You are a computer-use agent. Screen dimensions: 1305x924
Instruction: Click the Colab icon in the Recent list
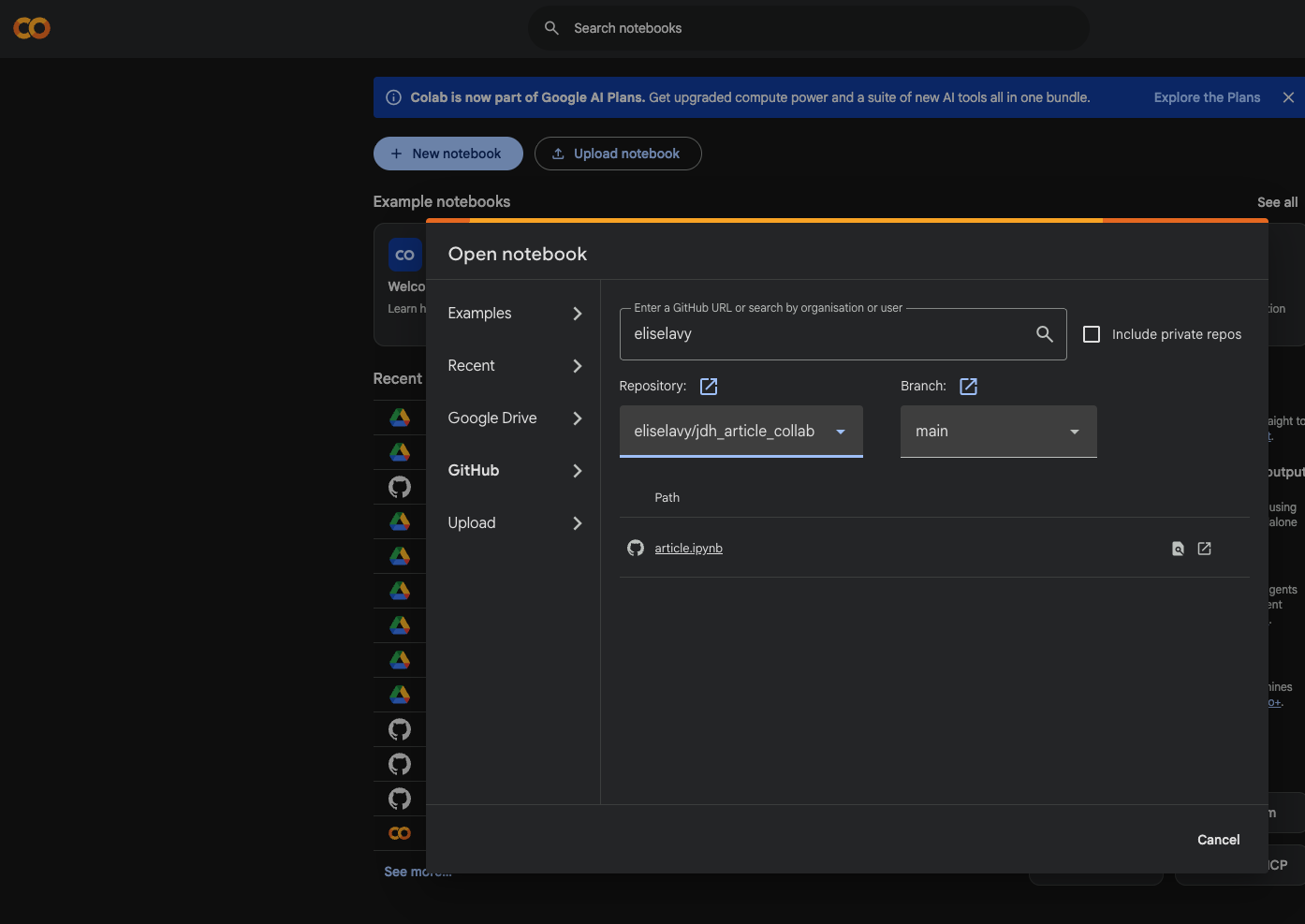[400, 833]
